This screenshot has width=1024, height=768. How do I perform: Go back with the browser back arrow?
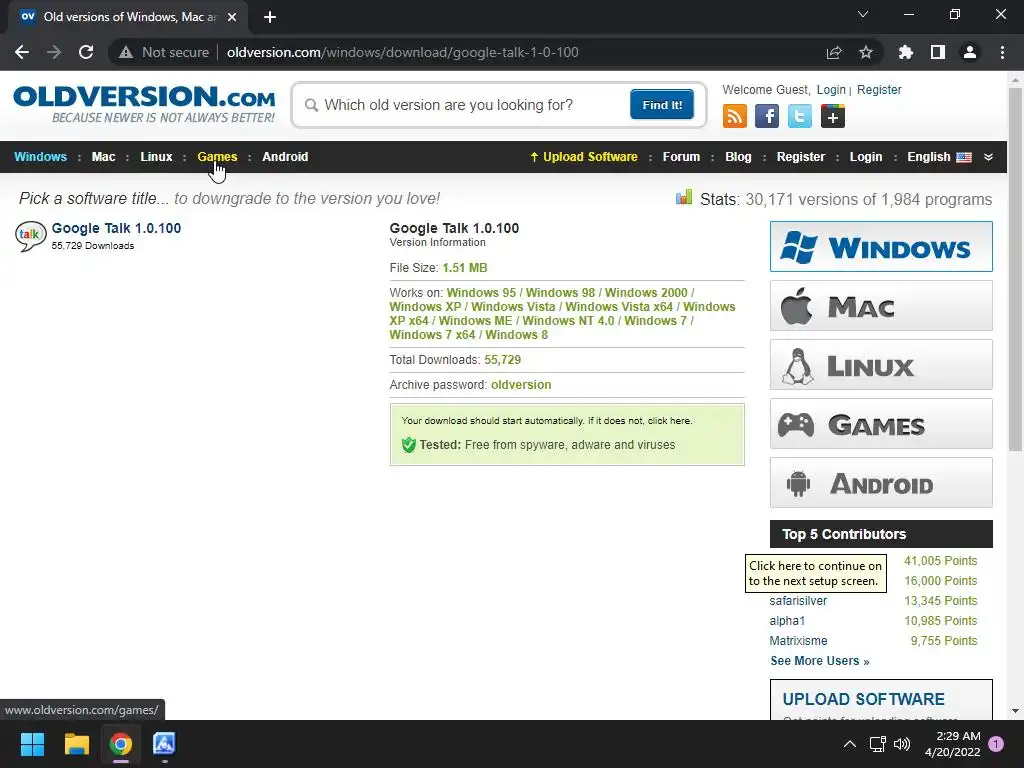pyautogui.click(x=22, y=52)
